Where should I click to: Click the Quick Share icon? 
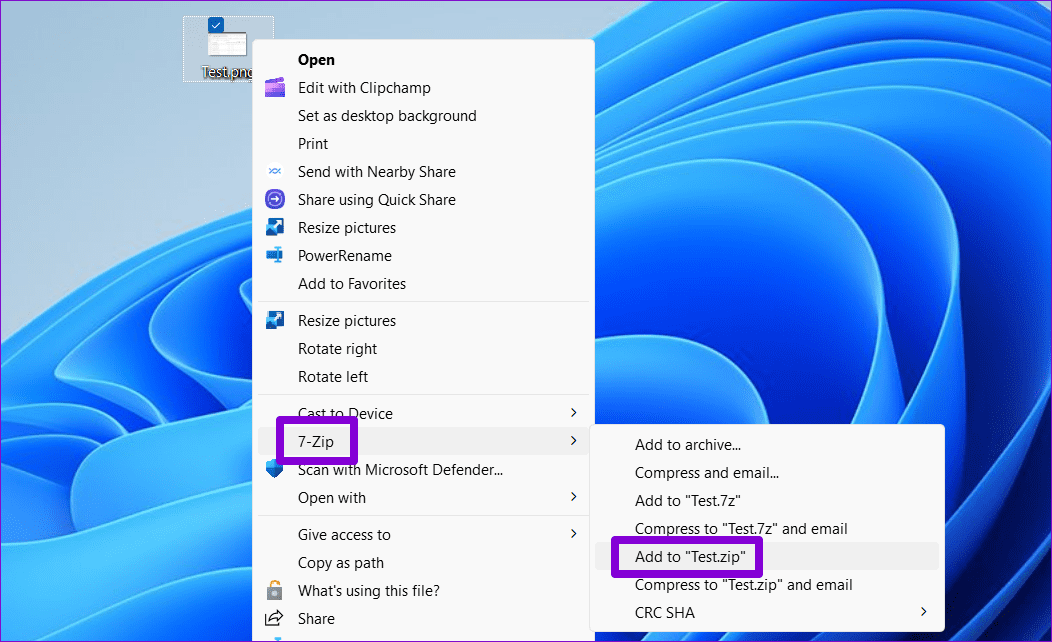pos(275,199)
